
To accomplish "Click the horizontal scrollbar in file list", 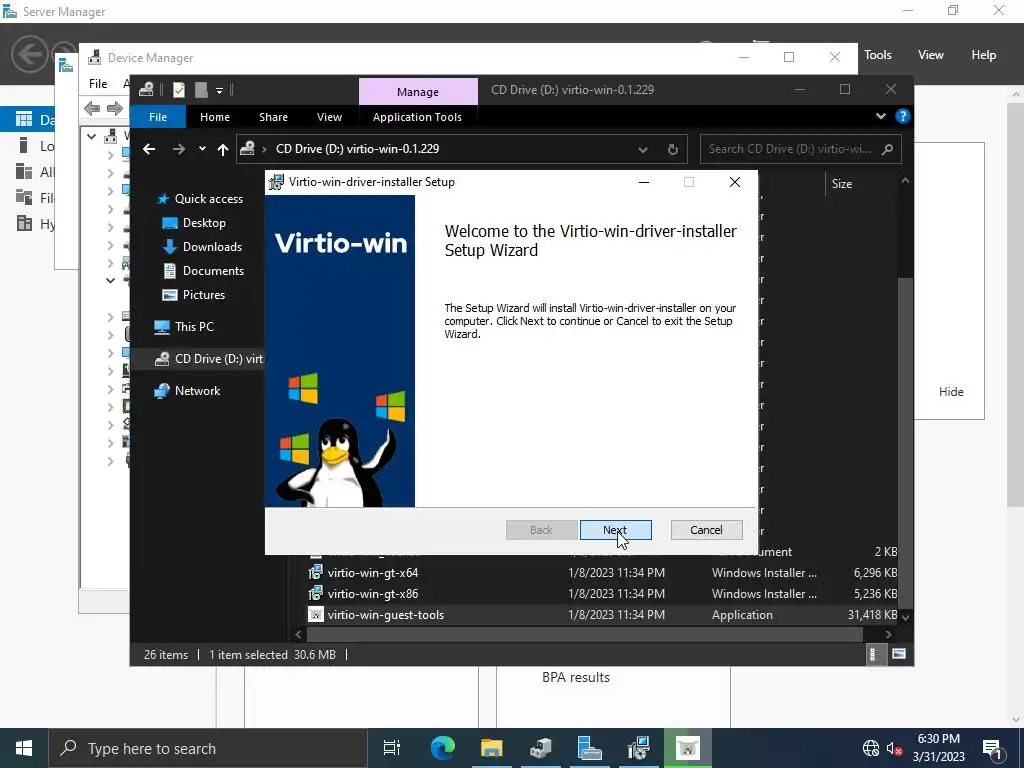I will (584, 634).
